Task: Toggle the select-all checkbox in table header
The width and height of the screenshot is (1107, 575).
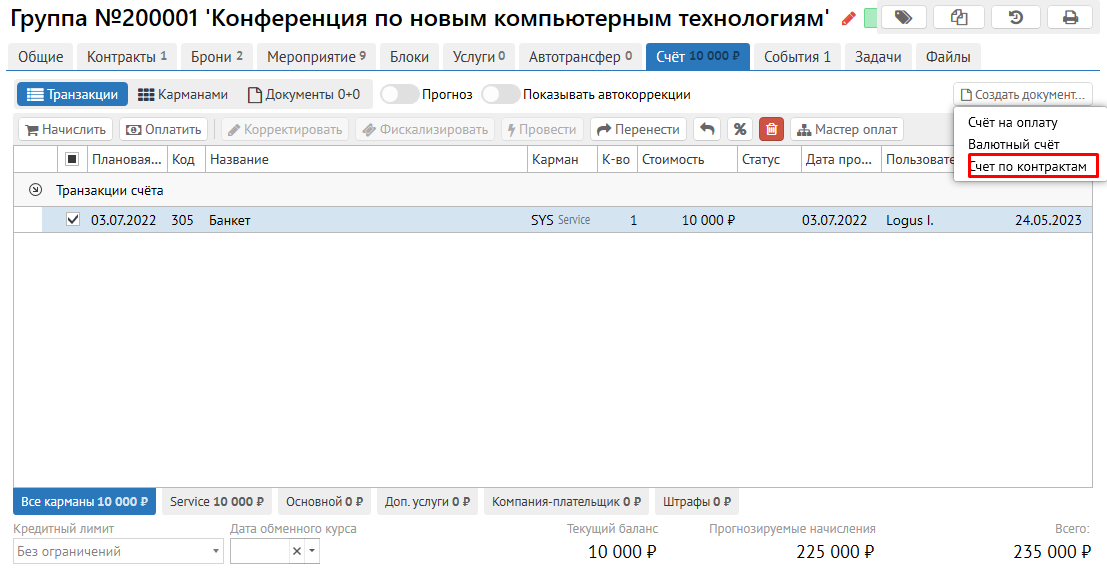Action: tap(72, 159)
